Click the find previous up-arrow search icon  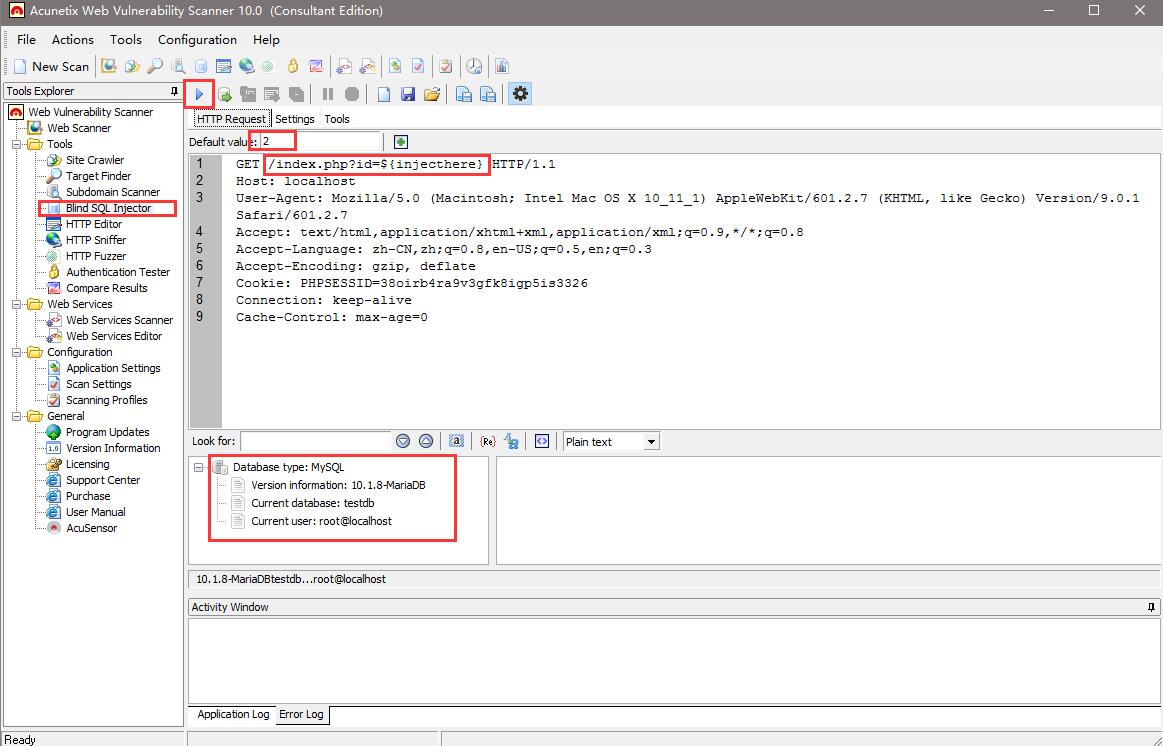pos(426,441)
